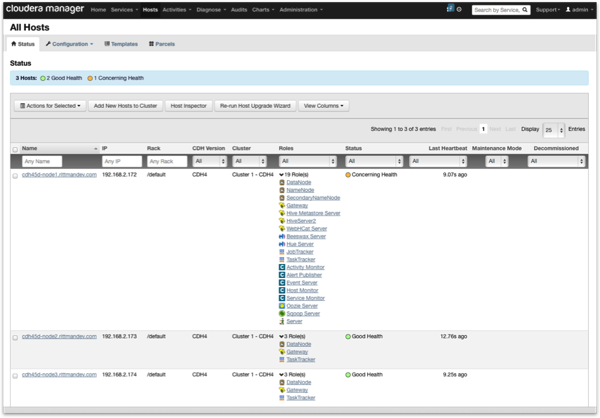The width and height of the screenshot is (600, 418).
Task: Open the Support menu
Action: 548,10
